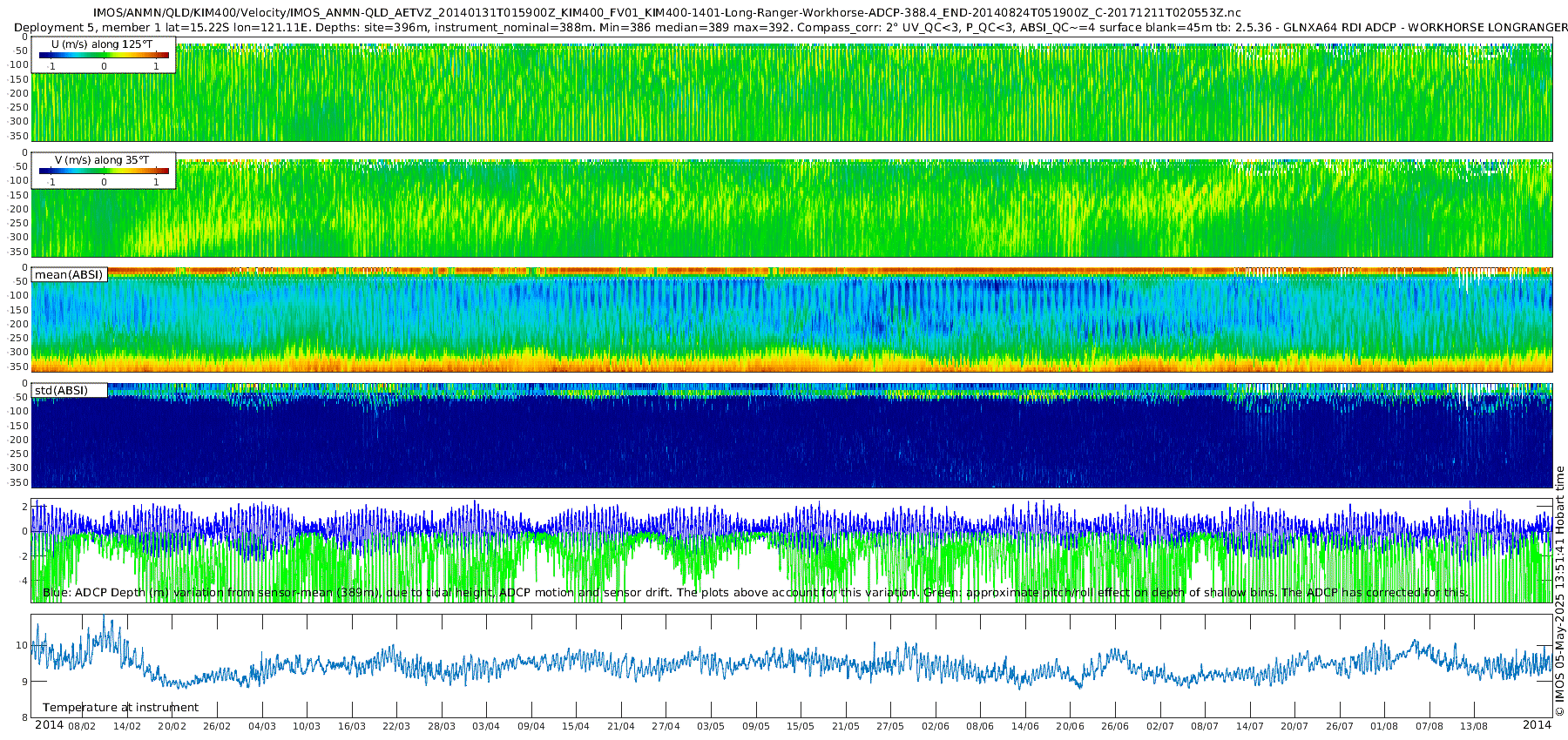The height and width of the screenshot is (740, 1568).
Task: Select the 26/07 date tick
Action: click(x=1339, y=726)
